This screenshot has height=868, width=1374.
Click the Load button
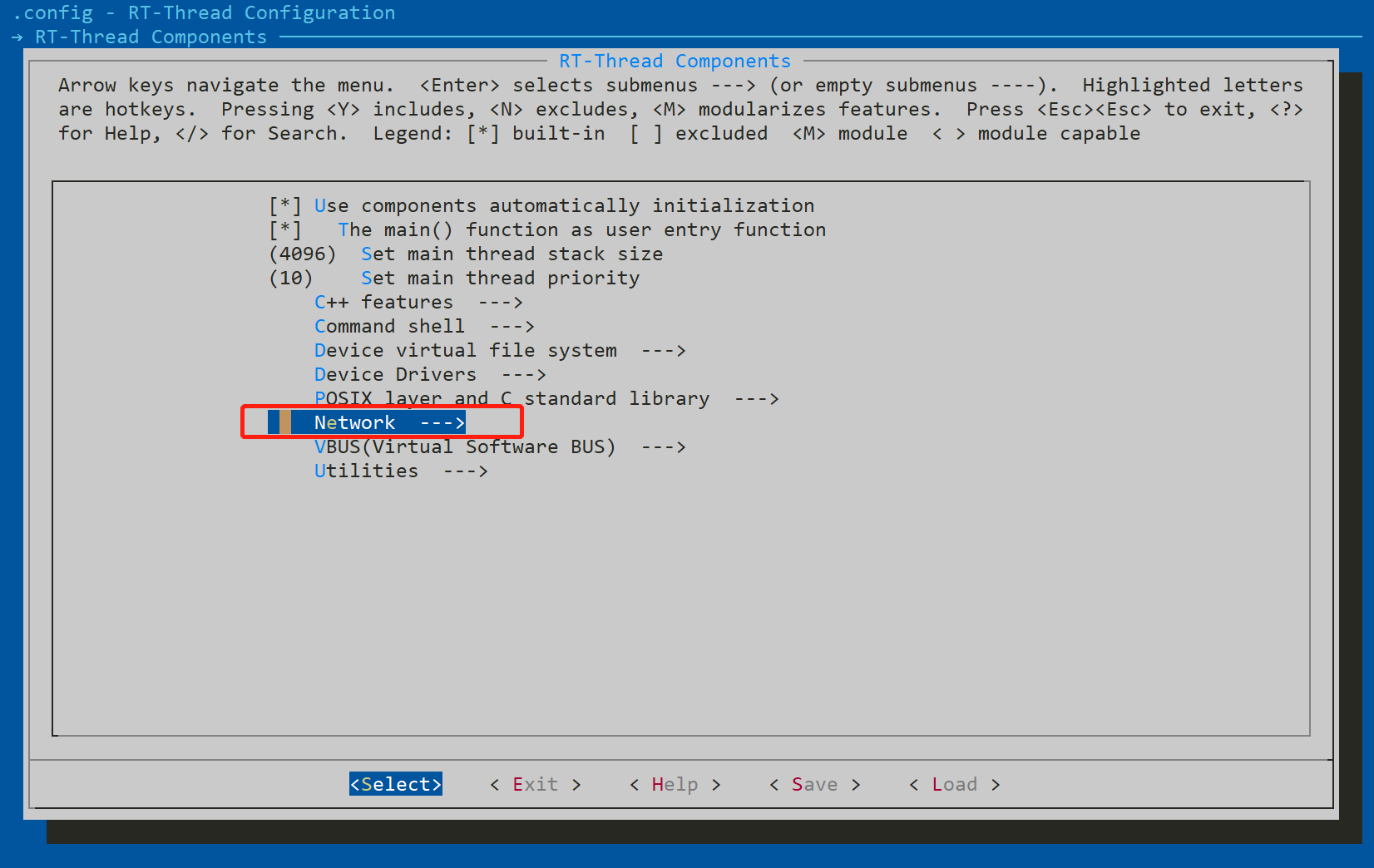(955, 784)
